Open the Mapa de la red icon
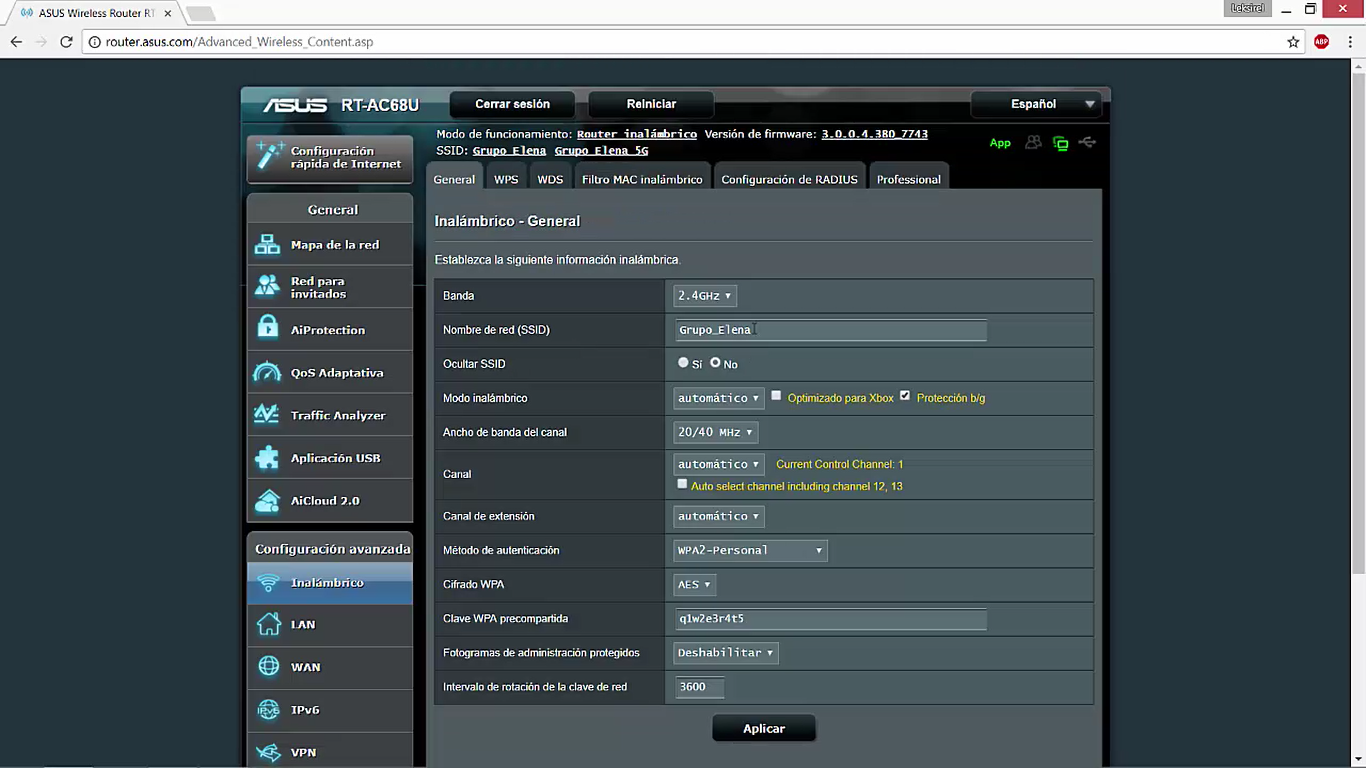The width and height of the screenshot is (1366, 768). pos(267,244)
